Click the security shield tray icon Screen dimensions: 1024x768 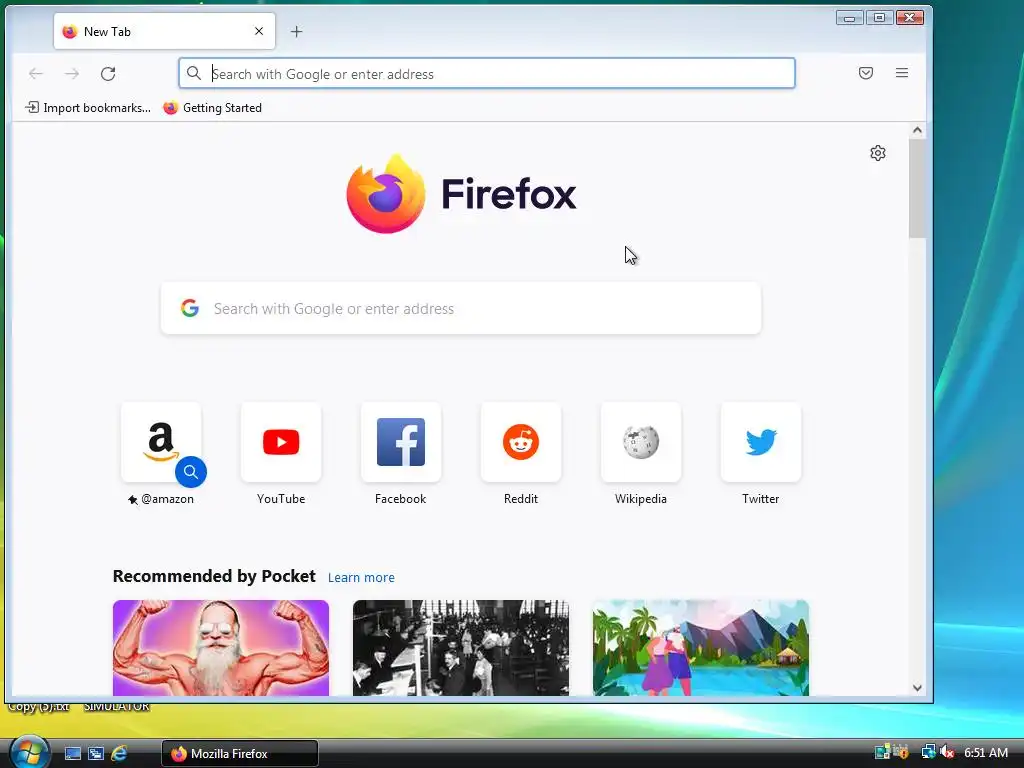[x=901, y=752]
